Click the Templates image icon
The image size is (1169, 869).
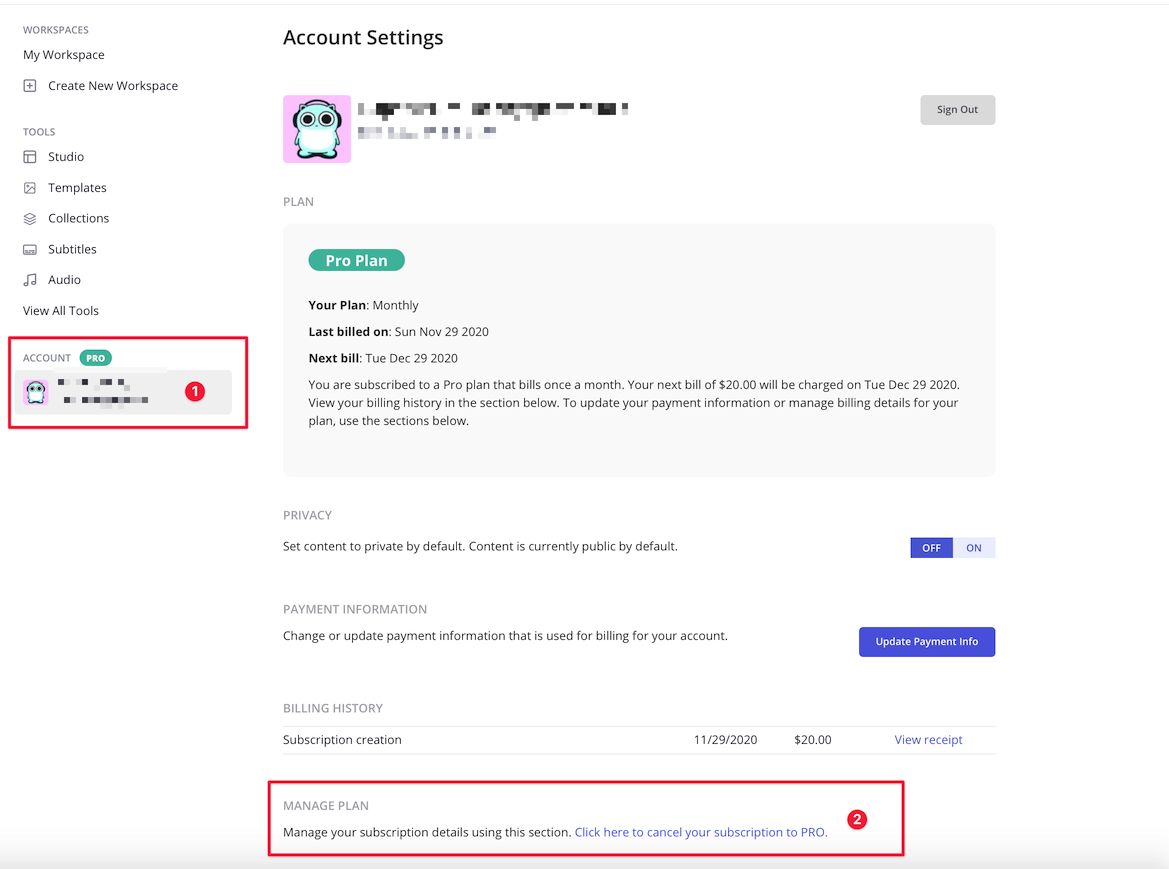point(30,188)
